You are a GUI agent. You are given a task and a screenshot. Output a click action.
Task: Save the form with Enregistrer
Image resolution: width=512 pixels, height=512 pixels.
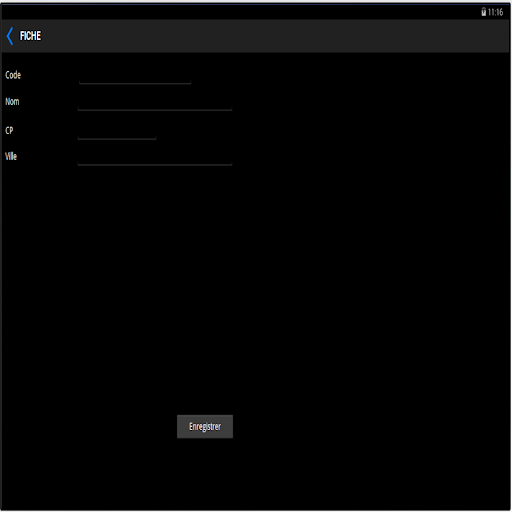(205, 426)
